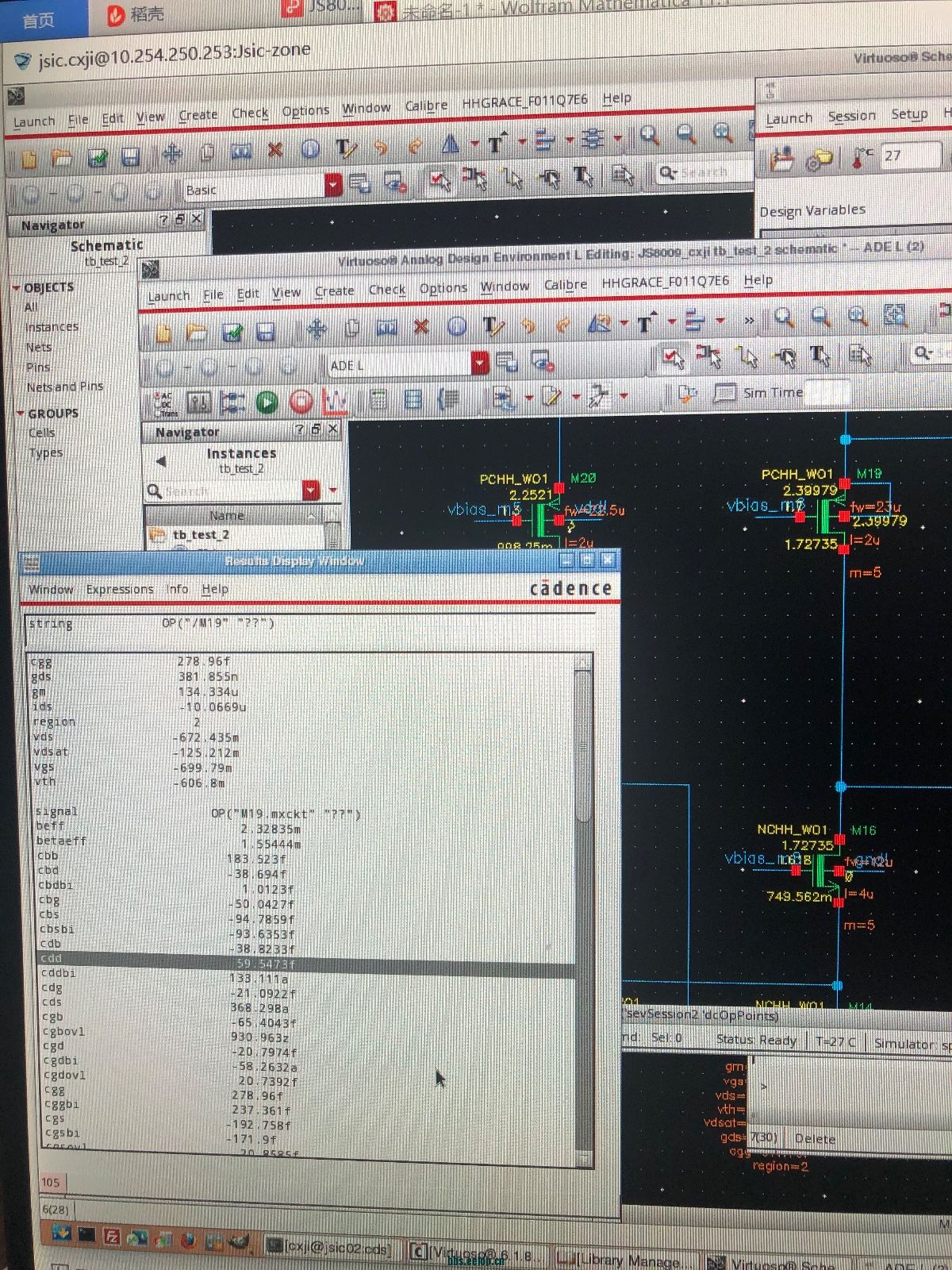Open the Info menu in Results Display Window
Screen dimensions: 952x1270
pos(177,589)
